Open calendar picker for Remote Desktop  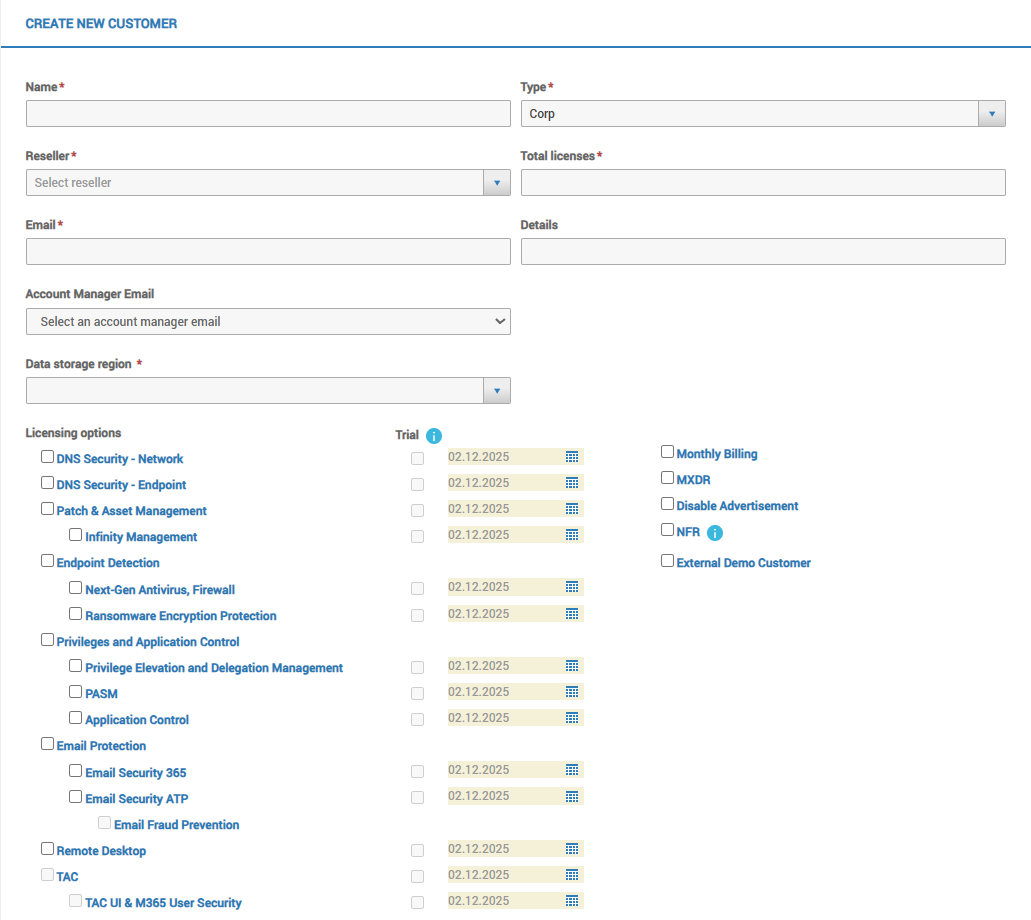coord(572,848)
